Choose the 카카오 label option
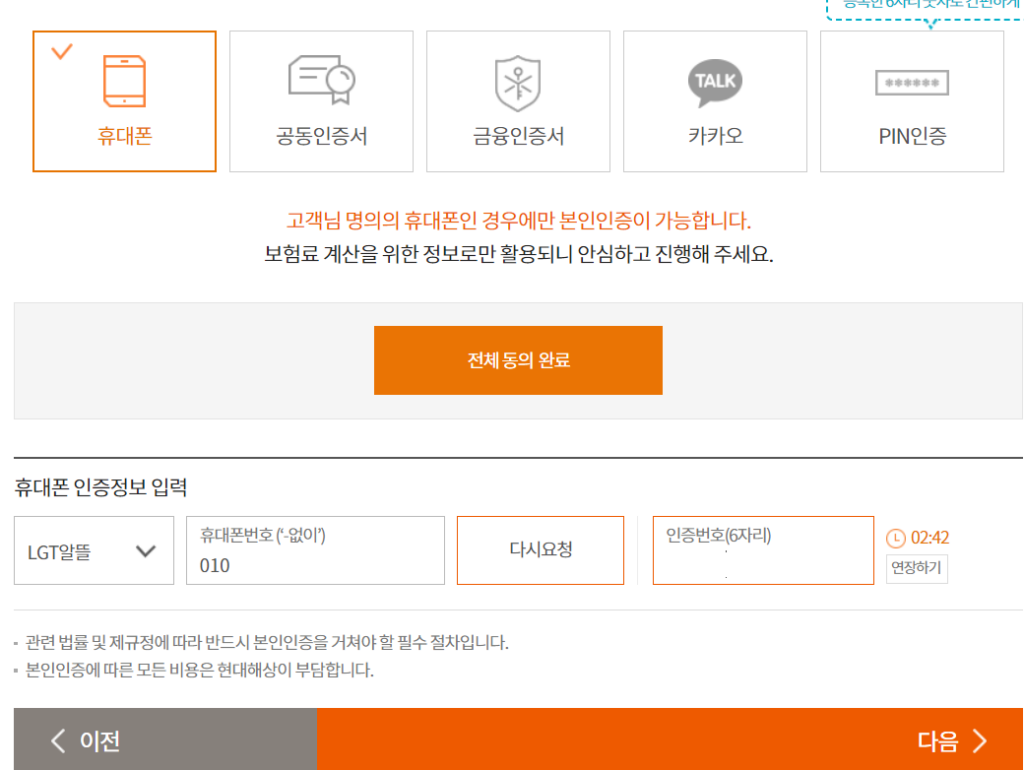Screen dimensions: 1024x770 point(715,136)
